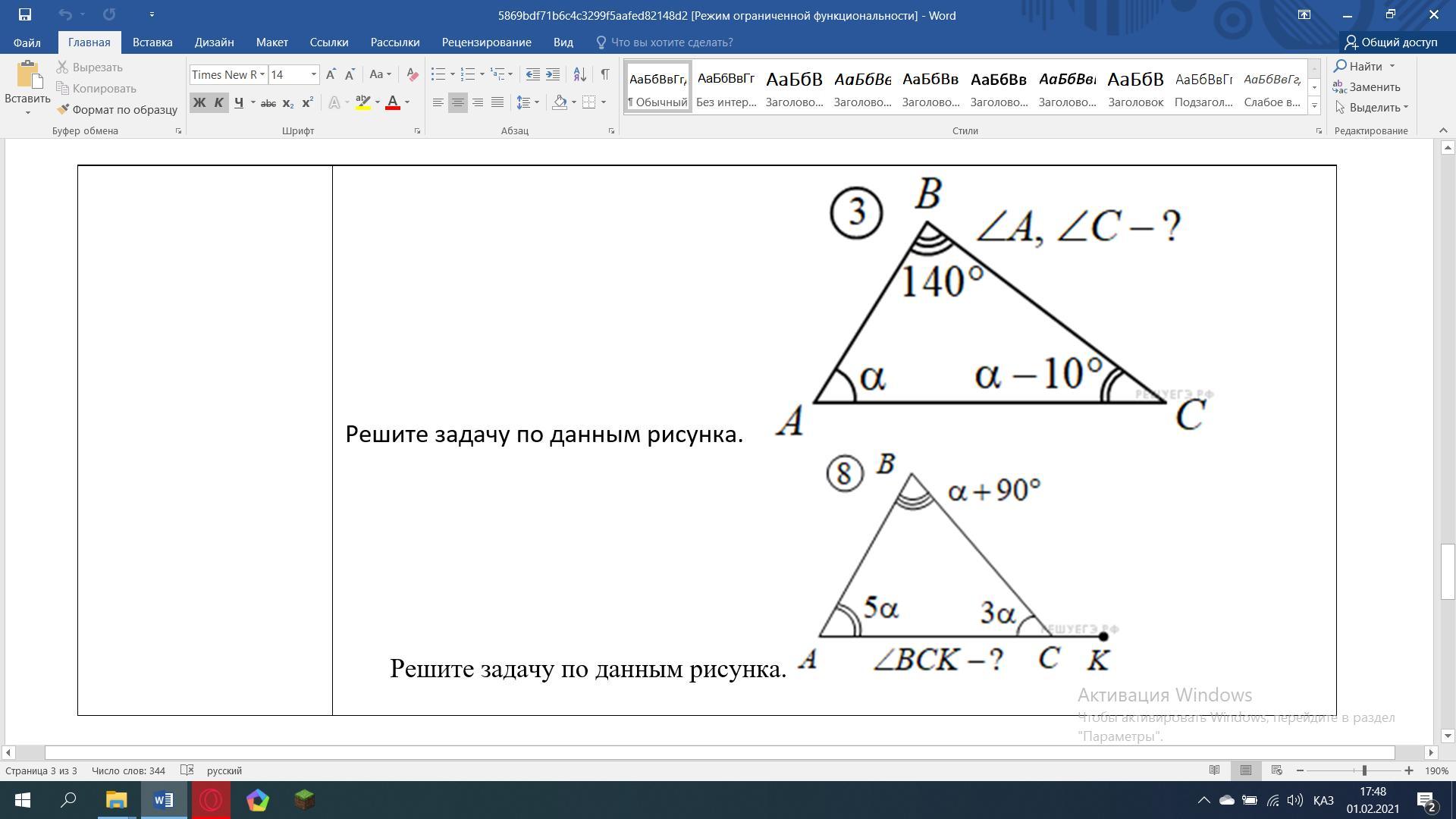Toggle underline (Ч) formatting
1456x819 pixels.
[239, 102]
